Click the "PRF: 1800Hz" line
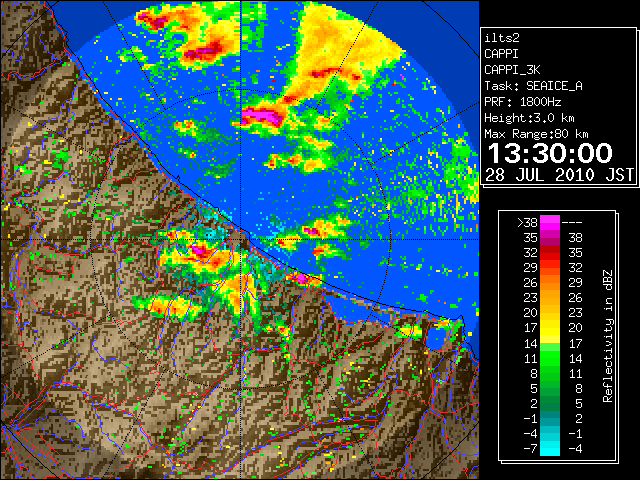 (522, 102)
